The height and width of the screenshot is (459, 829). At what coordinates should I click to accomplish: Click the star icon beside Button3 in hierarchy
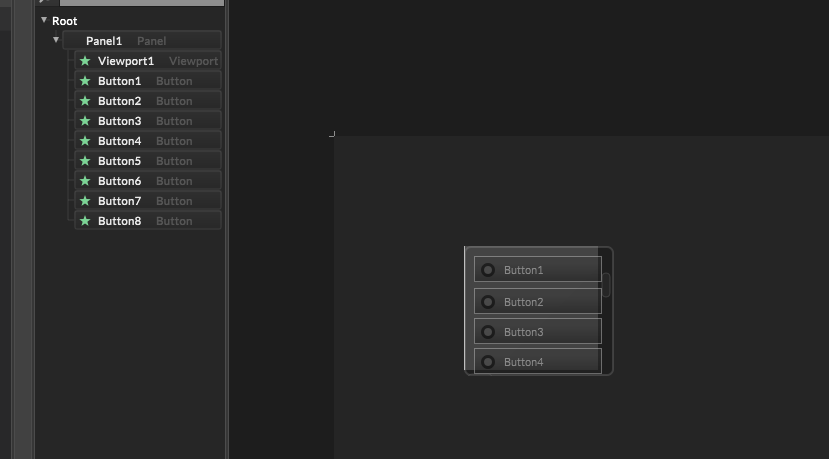point(85,121)
